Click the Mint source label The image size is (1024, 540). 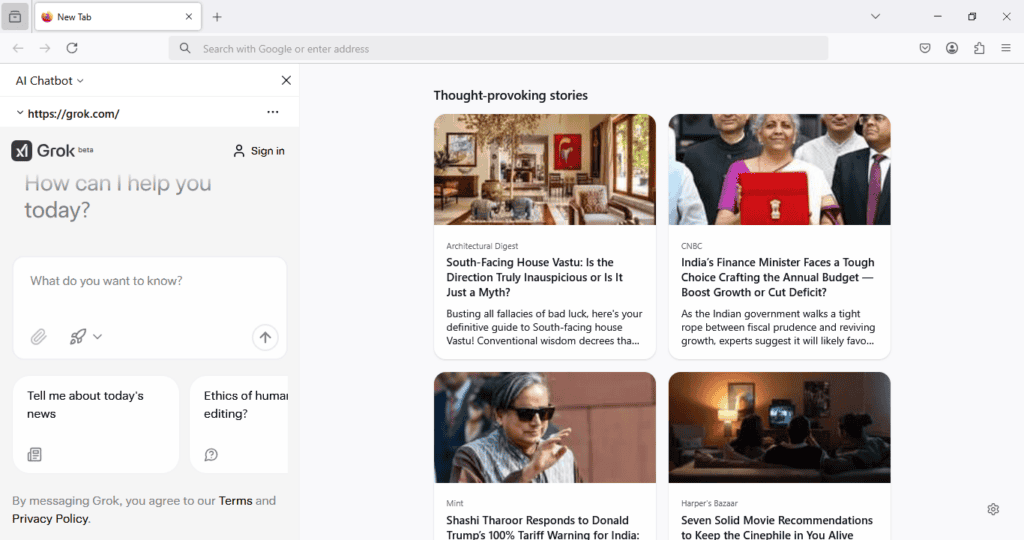tap(455, 503)
